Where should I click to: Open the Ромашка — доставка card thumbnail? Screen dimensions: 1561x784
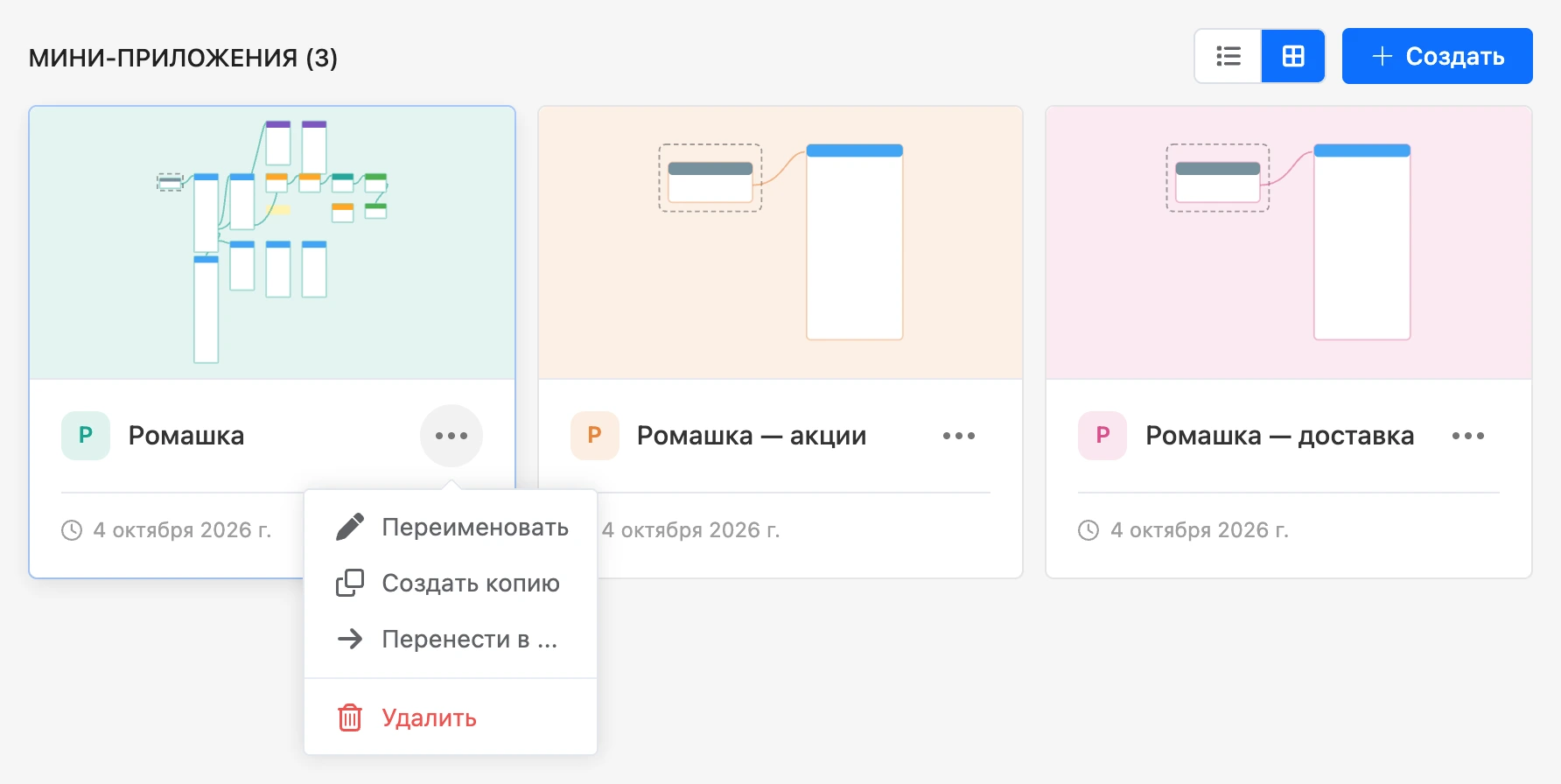[1289, 243]
